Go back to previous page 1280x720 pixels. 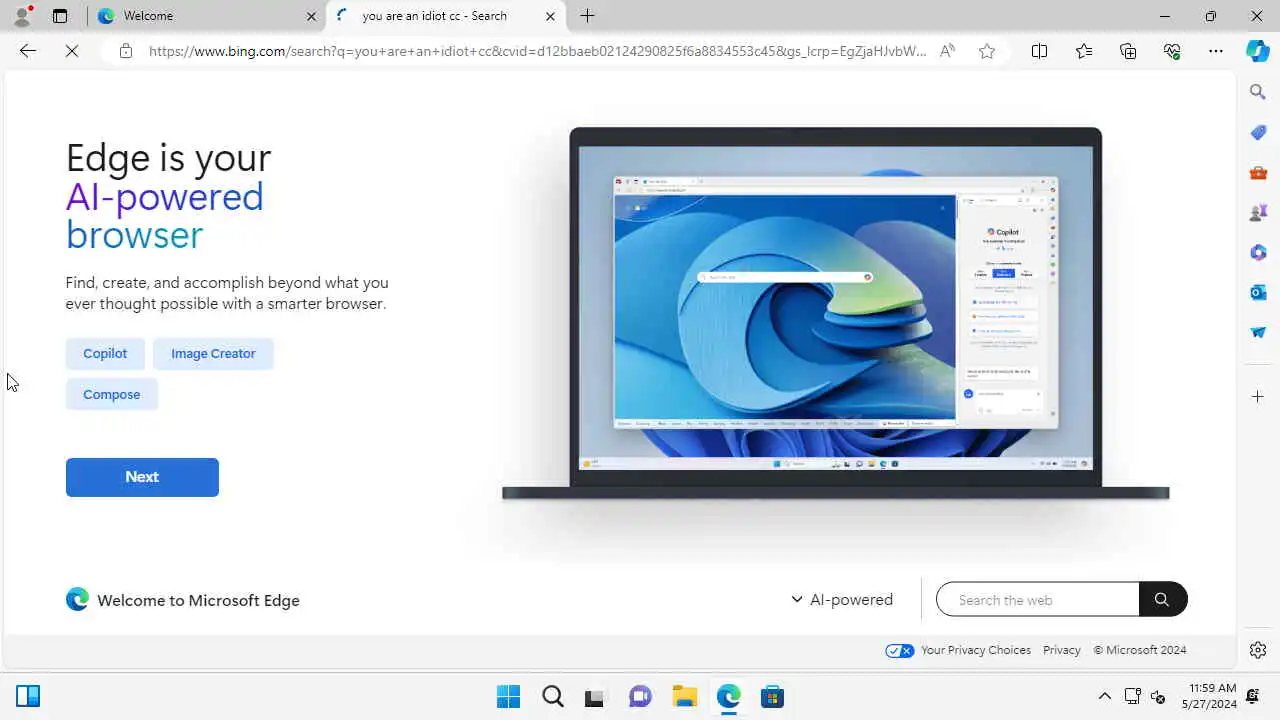pos(28,51)
